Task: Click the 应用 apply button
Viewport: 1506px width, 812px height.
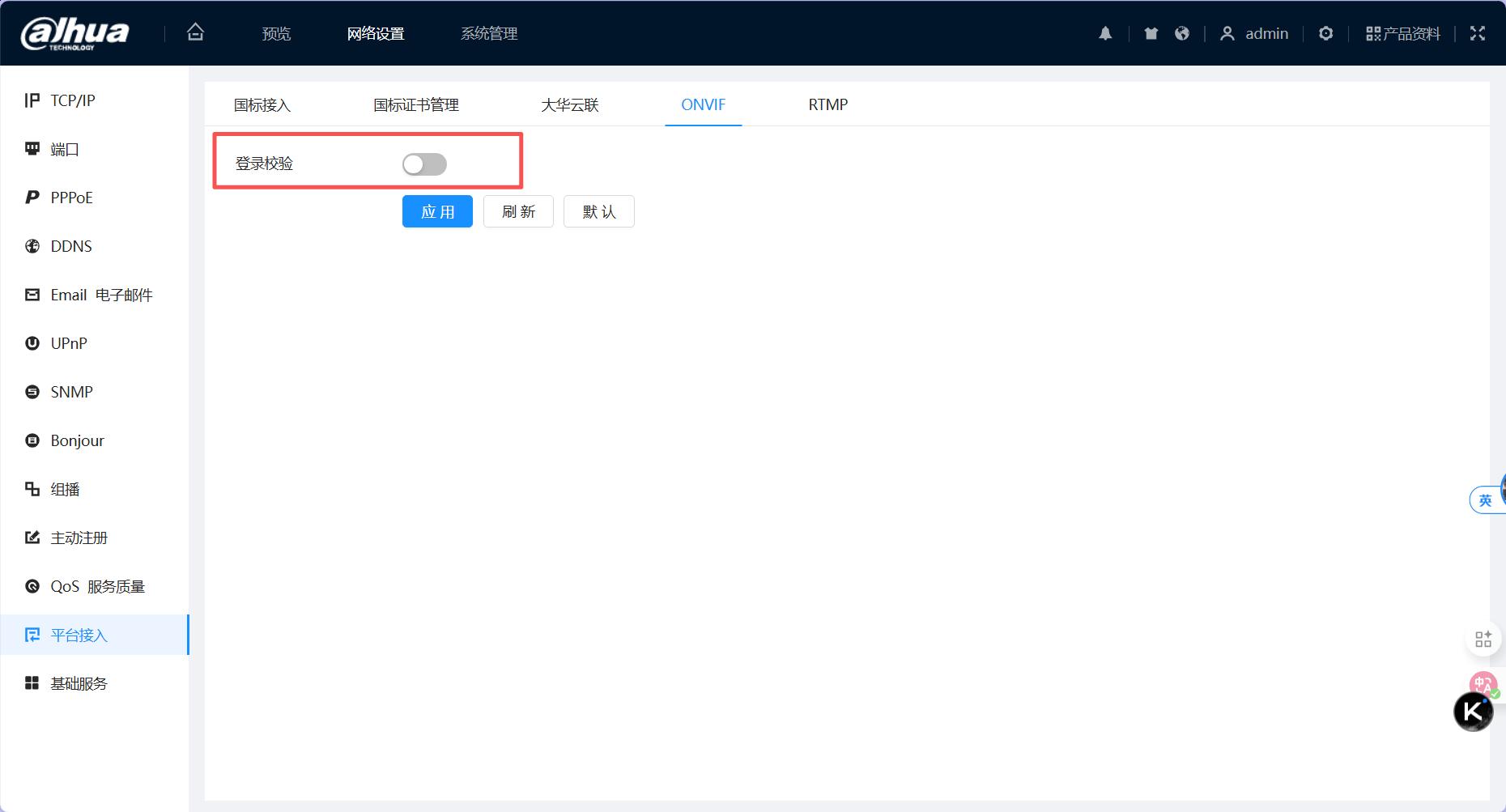Action: pos(437,211)
